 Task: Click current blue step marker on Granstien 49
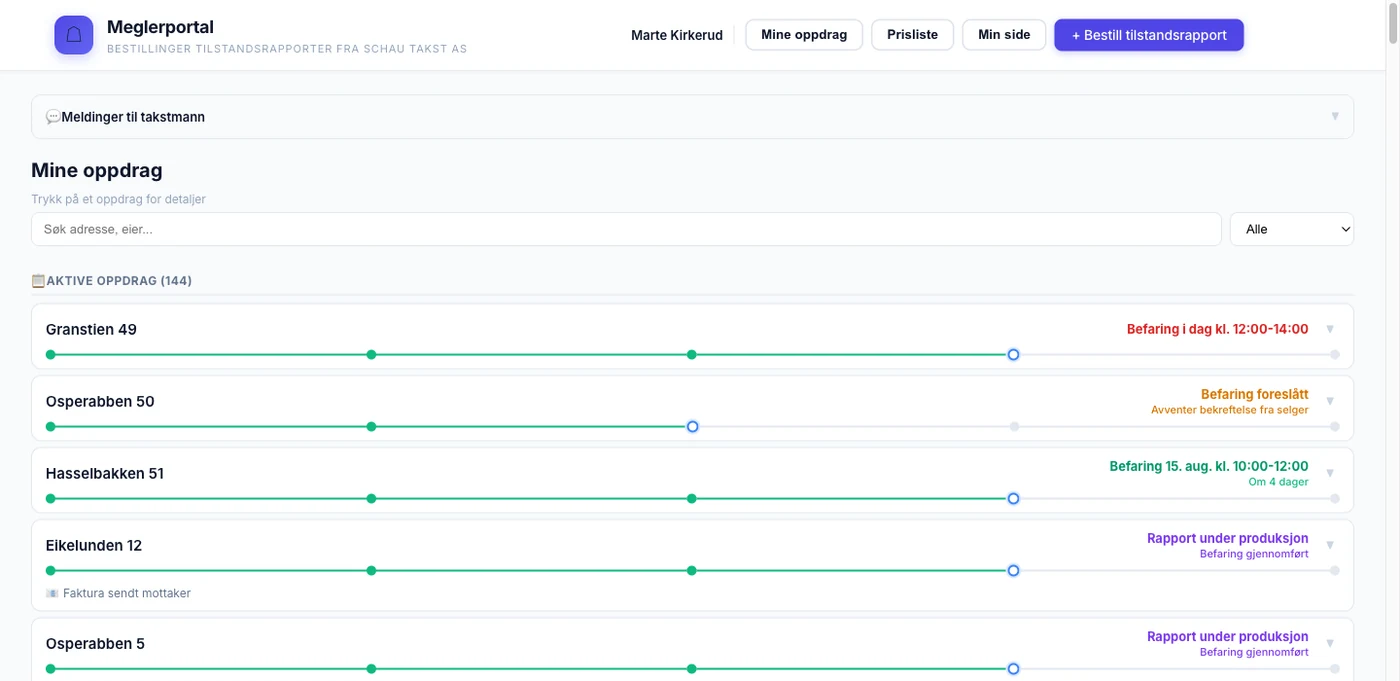1013,355
